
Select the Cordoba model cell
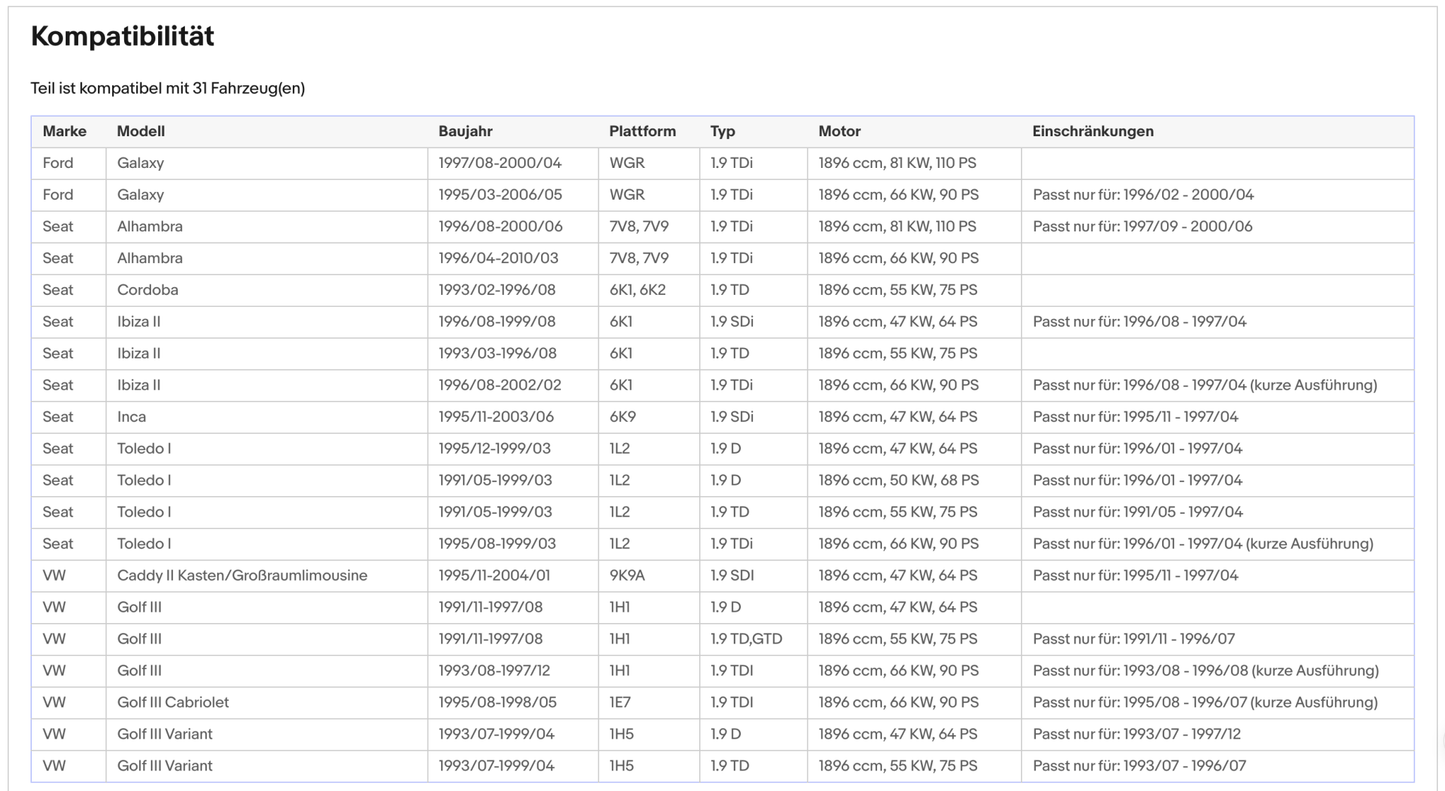[x=147, y=290]
